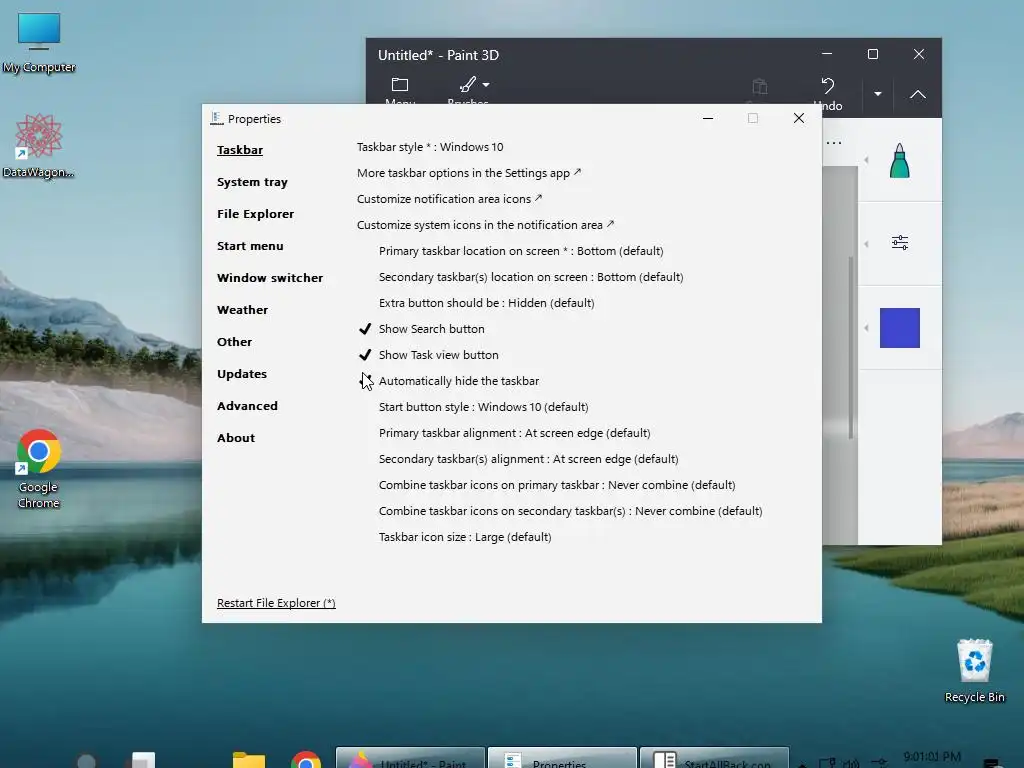The height and width of the screenshot is (768, 1024).
Task: Open the three-dots more options in Paint 3D
Action: (x=834, y=143)
